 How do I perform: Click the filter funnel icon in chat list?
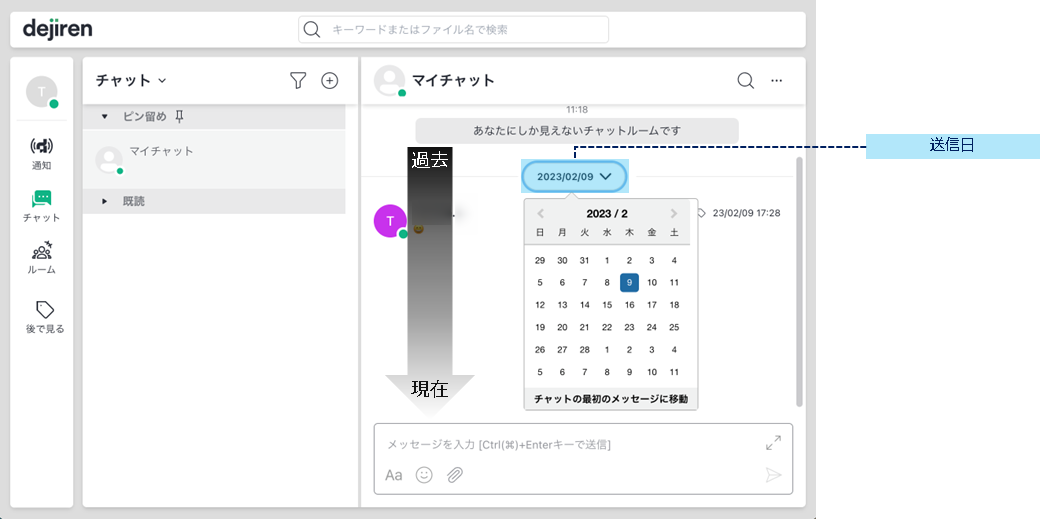point(298,80)
